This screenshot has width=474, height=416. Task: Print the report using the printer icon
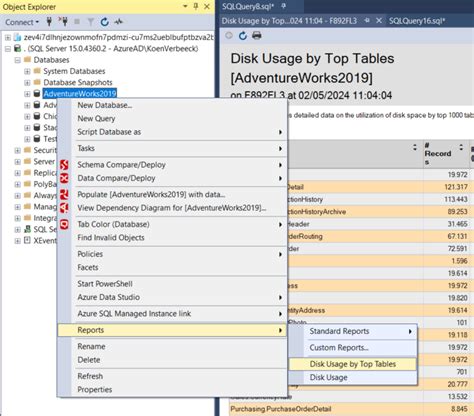tap(257, 35)
